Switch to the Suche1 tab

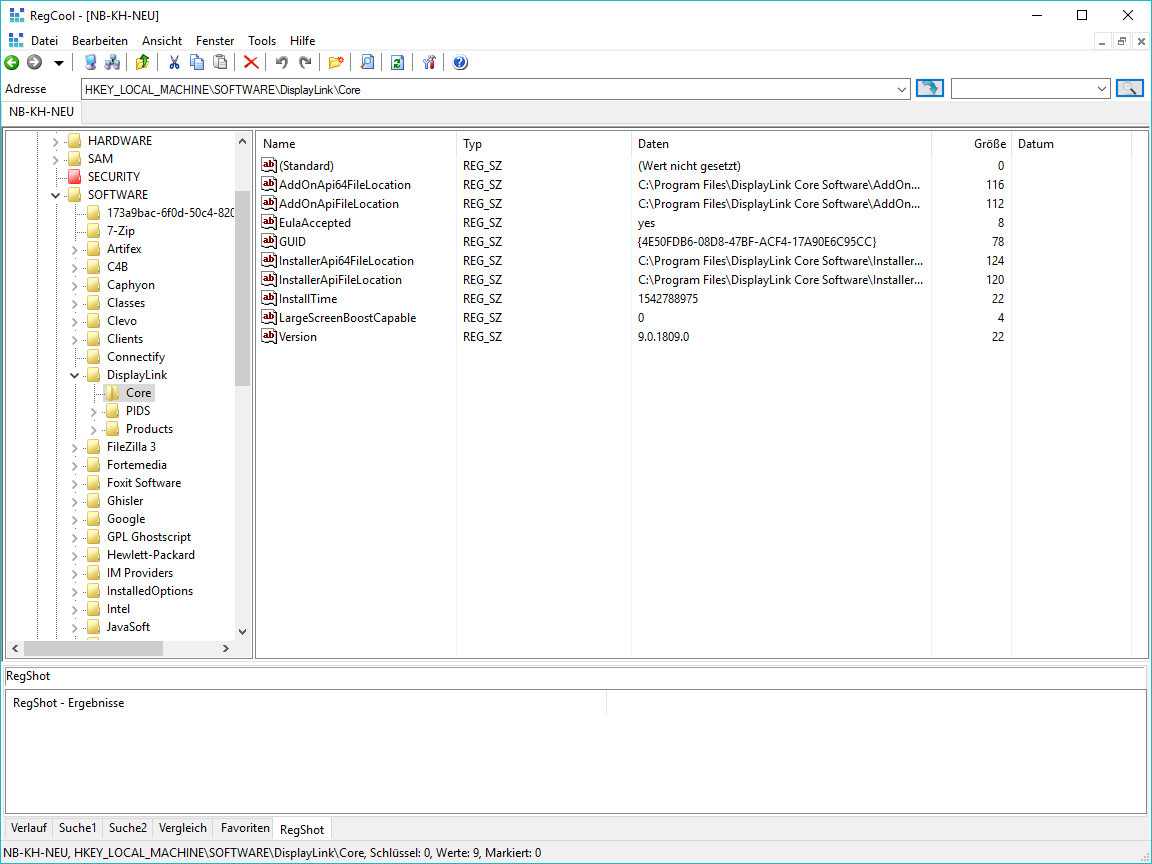pyautogui.click(x=77, y=828)
